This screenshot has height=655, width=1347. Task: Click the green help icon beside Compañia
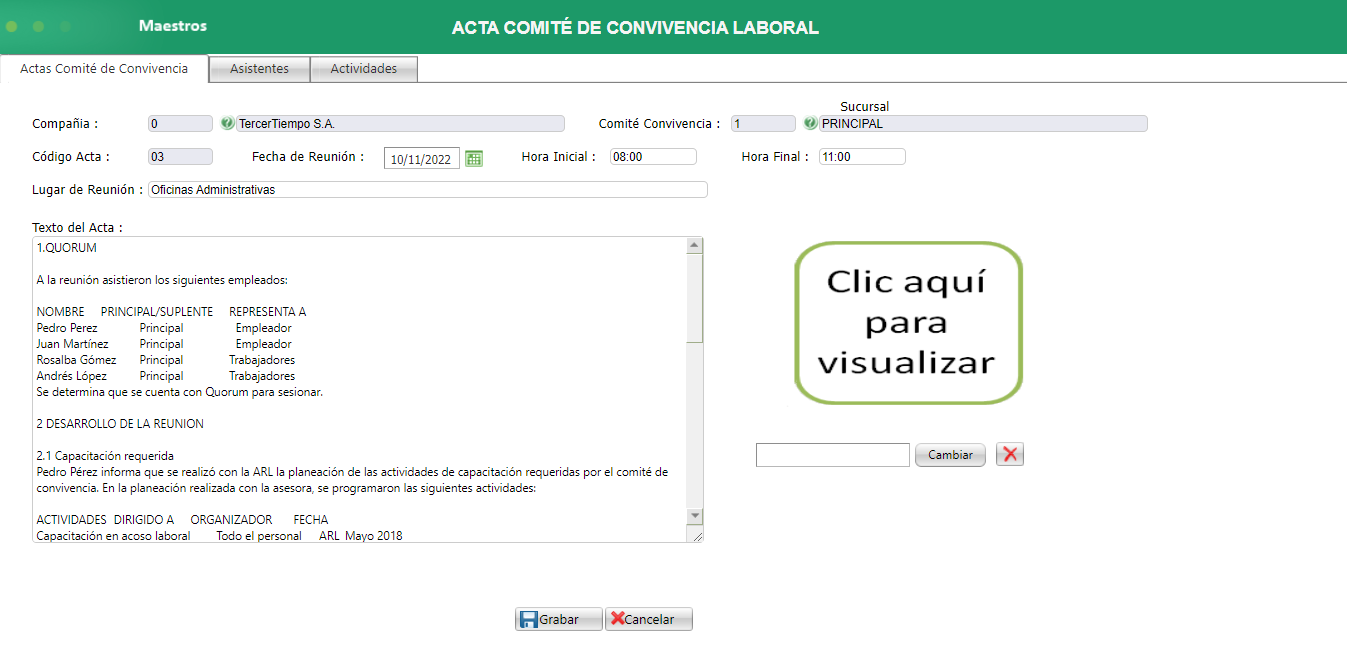tap(227, 123)
